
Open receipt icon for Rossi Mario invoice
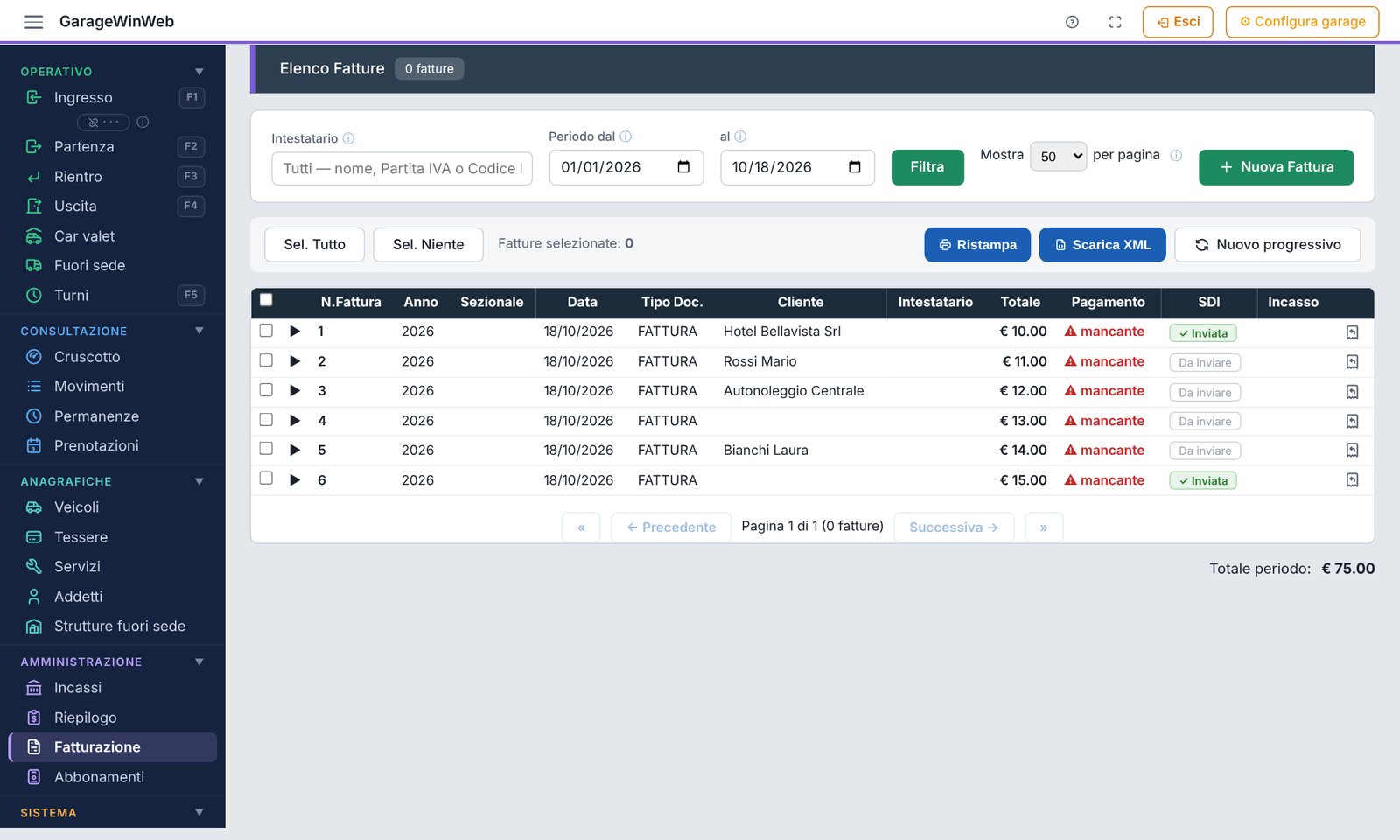pos(1352,362)
